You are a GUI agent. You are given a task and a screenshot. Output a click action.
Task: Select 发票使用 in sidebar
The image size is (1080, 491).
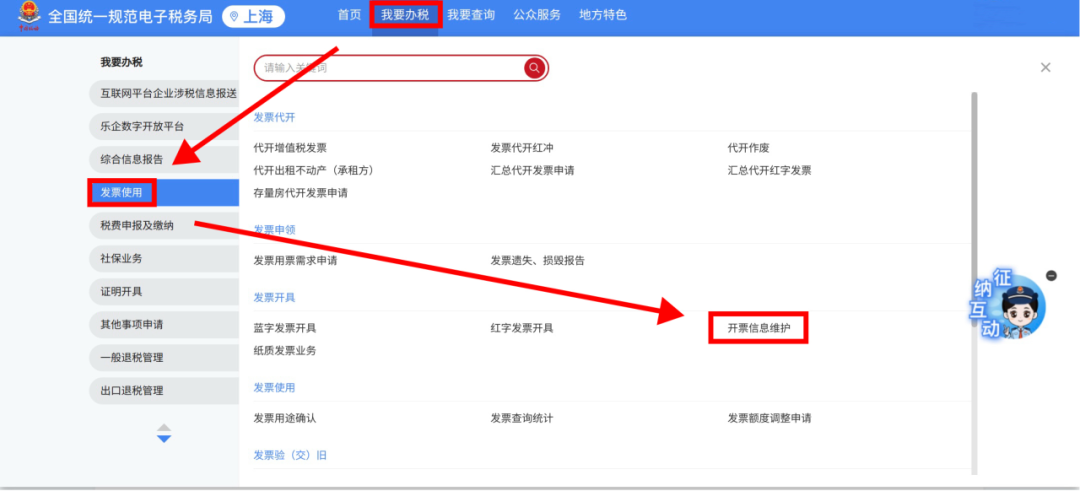click(x=164, y=192)
